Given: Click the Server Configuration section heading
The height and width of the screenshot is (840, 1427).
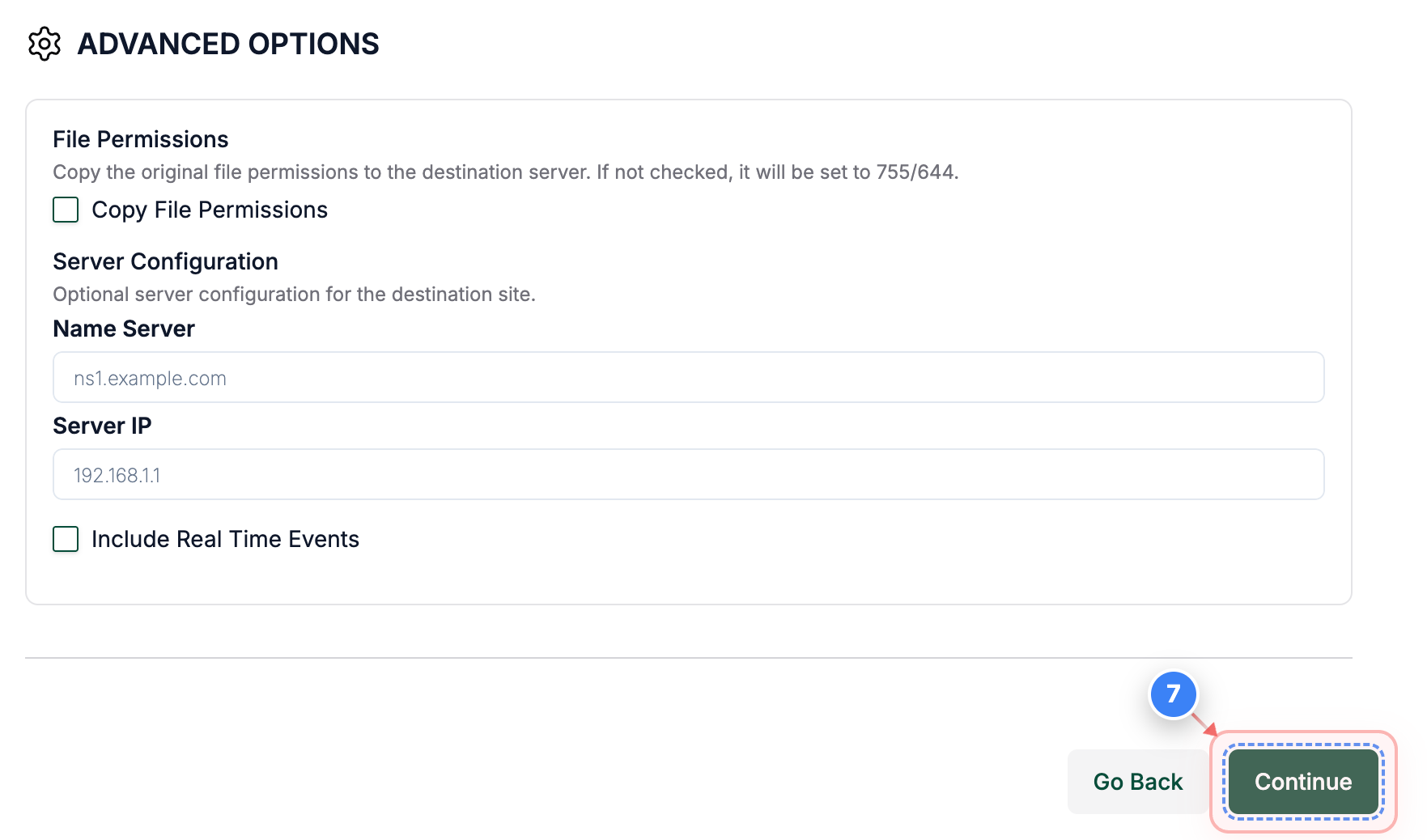Looking at the screenshot, I should coord(165,261).
